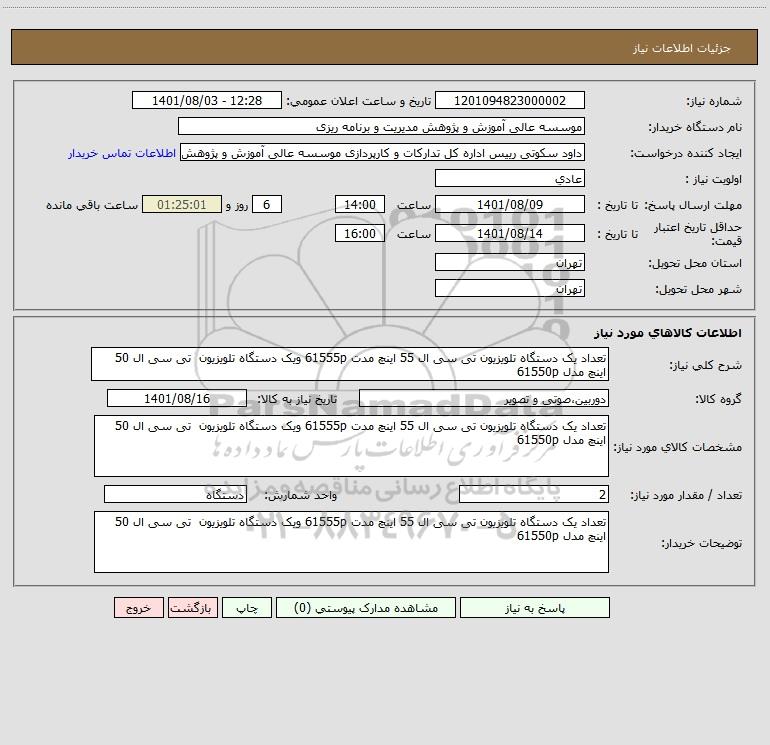Screen dimensions: 770x745
Task: Click the 'تعداد / مقدار مورد نیاز:' label
Action: click(x=686, y=495)
